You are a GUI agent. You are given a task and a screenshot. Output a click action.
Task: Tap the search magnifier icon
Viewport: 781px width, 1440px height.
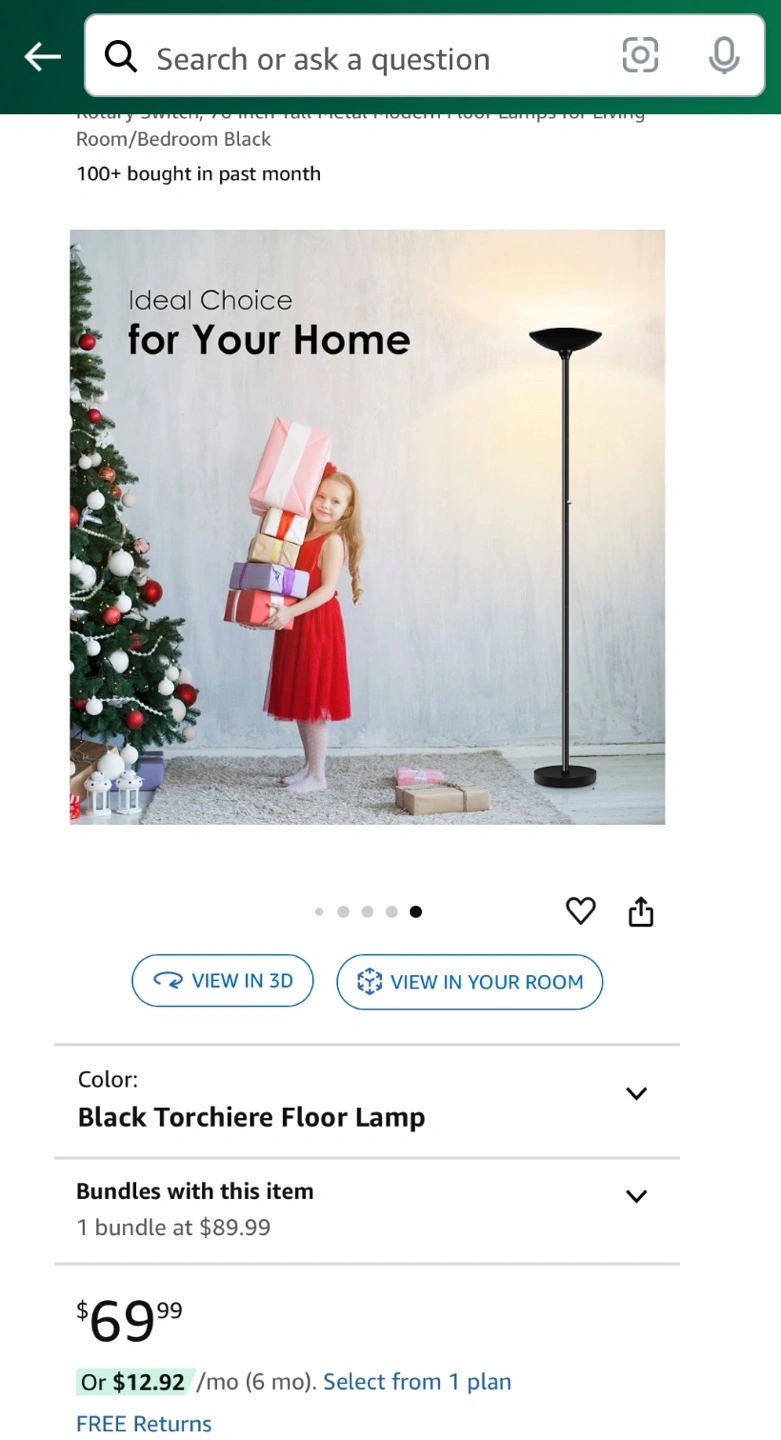click(x=121, y=58)
